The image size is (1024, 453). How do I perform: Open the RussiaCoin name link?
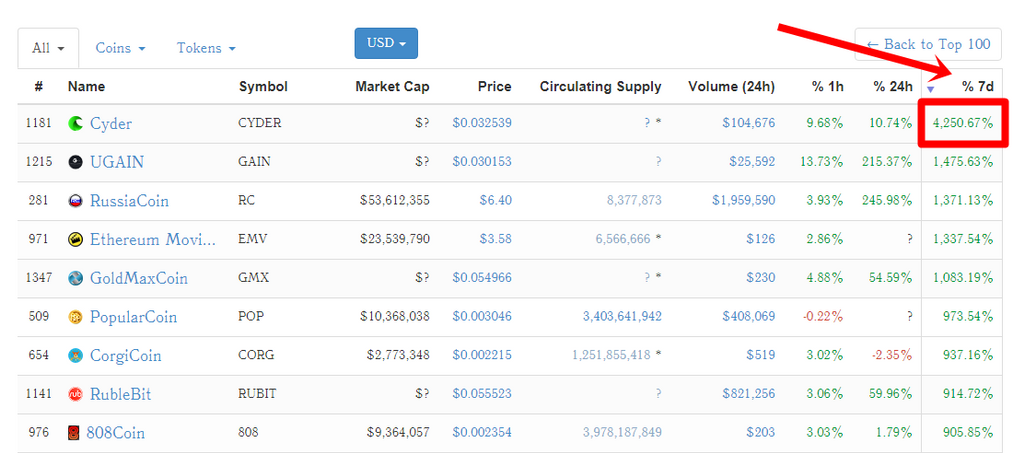click(x=129, y=201)
